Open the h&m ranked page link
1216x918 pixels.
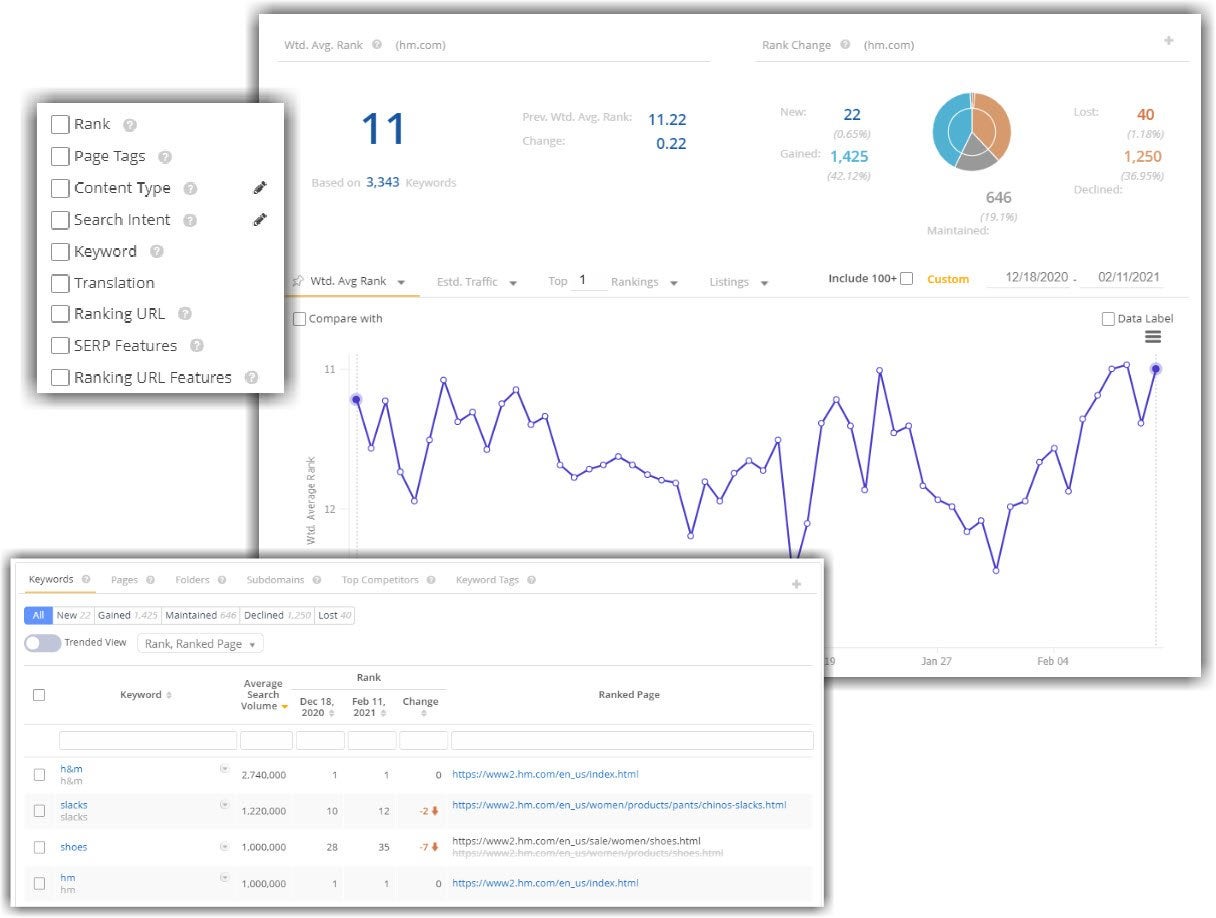coord(546,774)
